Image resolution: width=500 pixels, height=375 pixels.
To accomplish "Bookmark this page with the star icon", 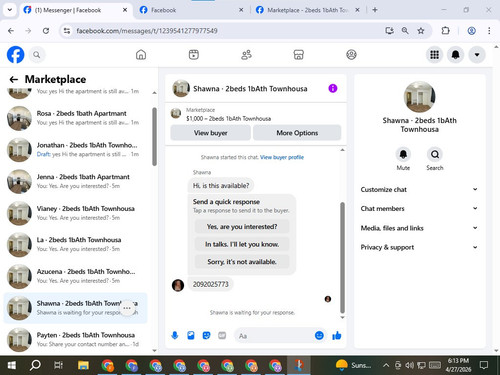I will coord(421,31).
